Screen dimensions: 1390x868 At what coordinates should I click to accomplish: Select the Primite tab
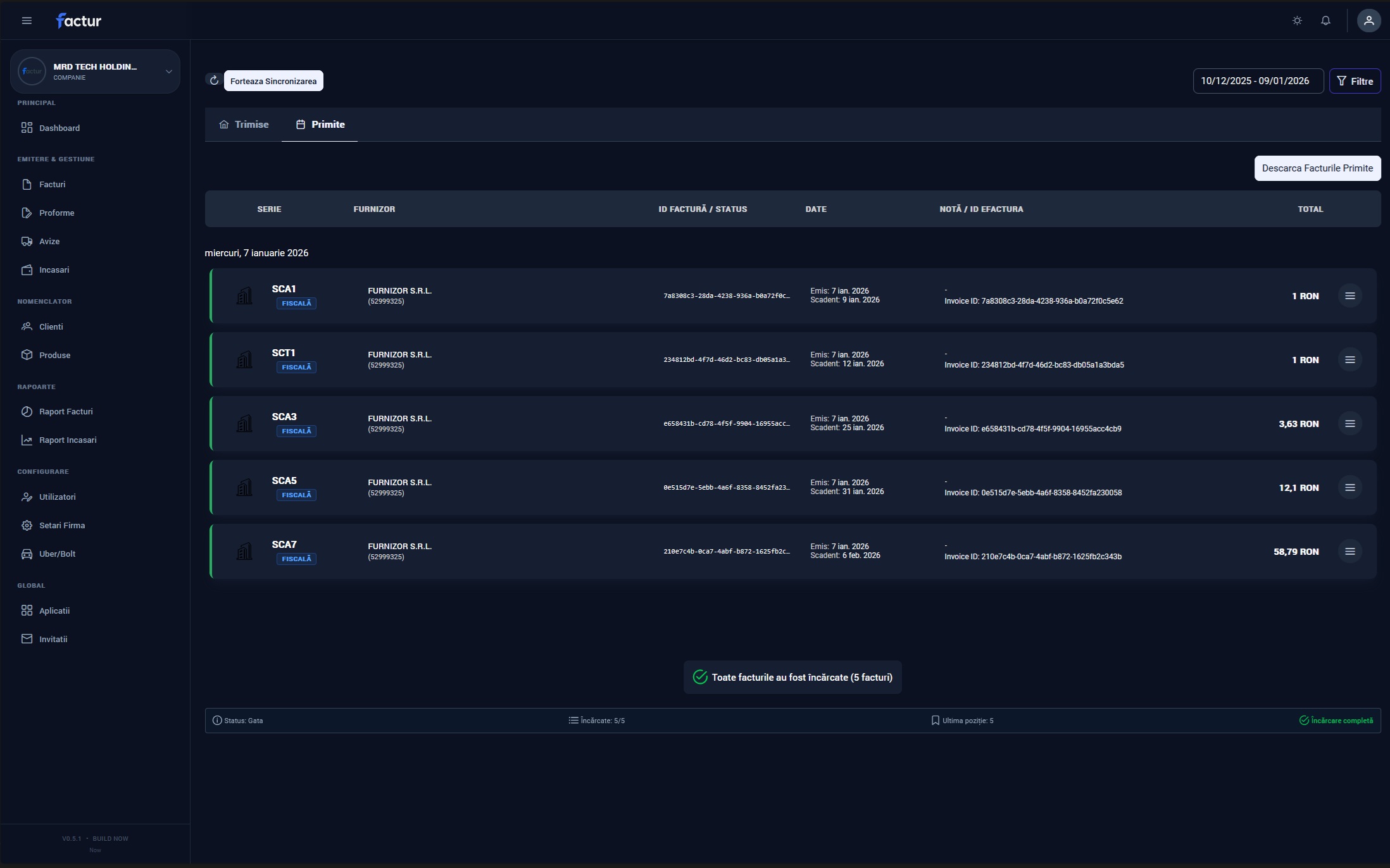pos(320,125)
